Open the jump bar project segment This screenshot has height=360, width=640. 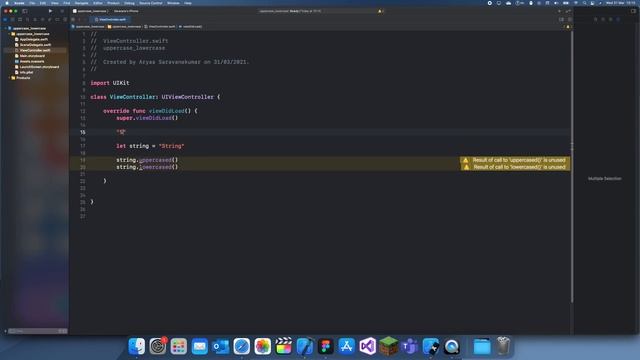pyautogui.click(x=88, y=27)
